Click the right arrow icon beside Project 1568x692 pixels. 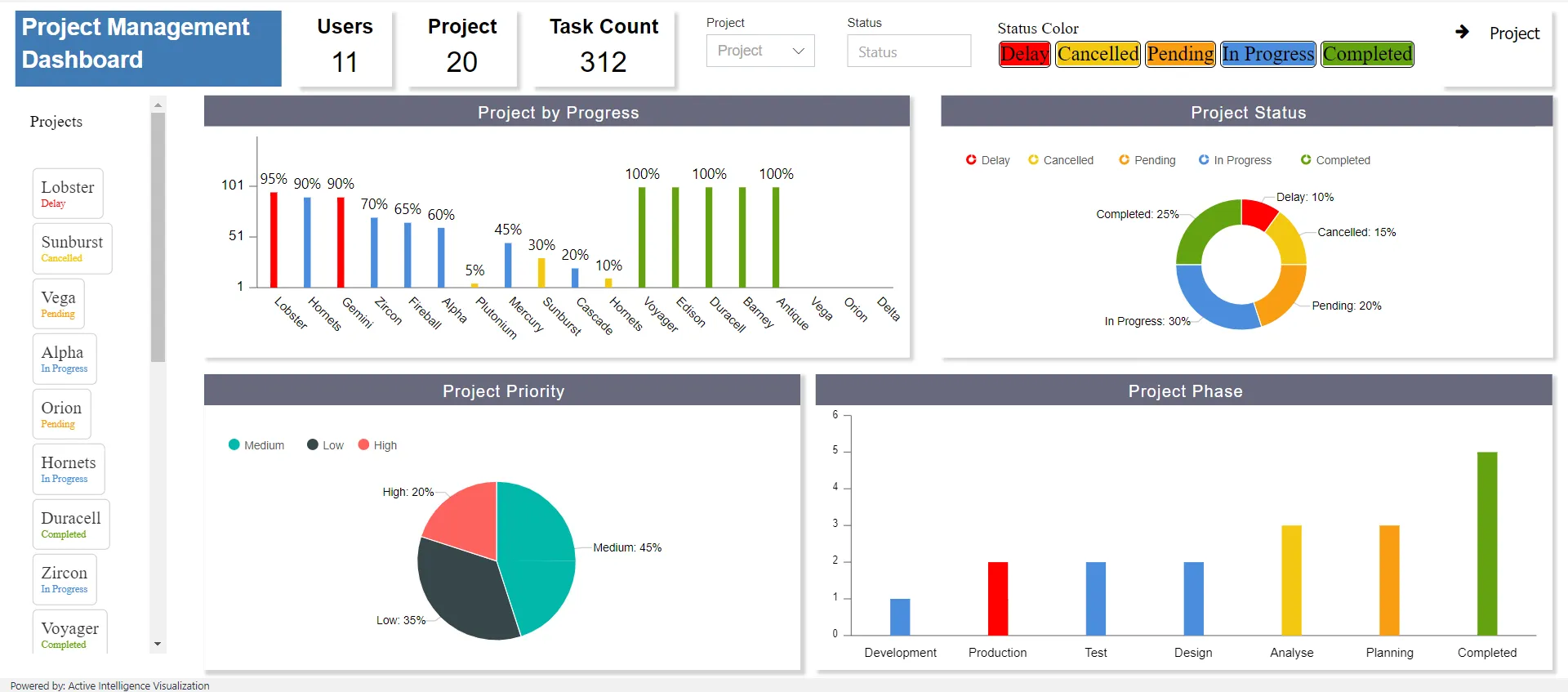(x=1462, y=32)
